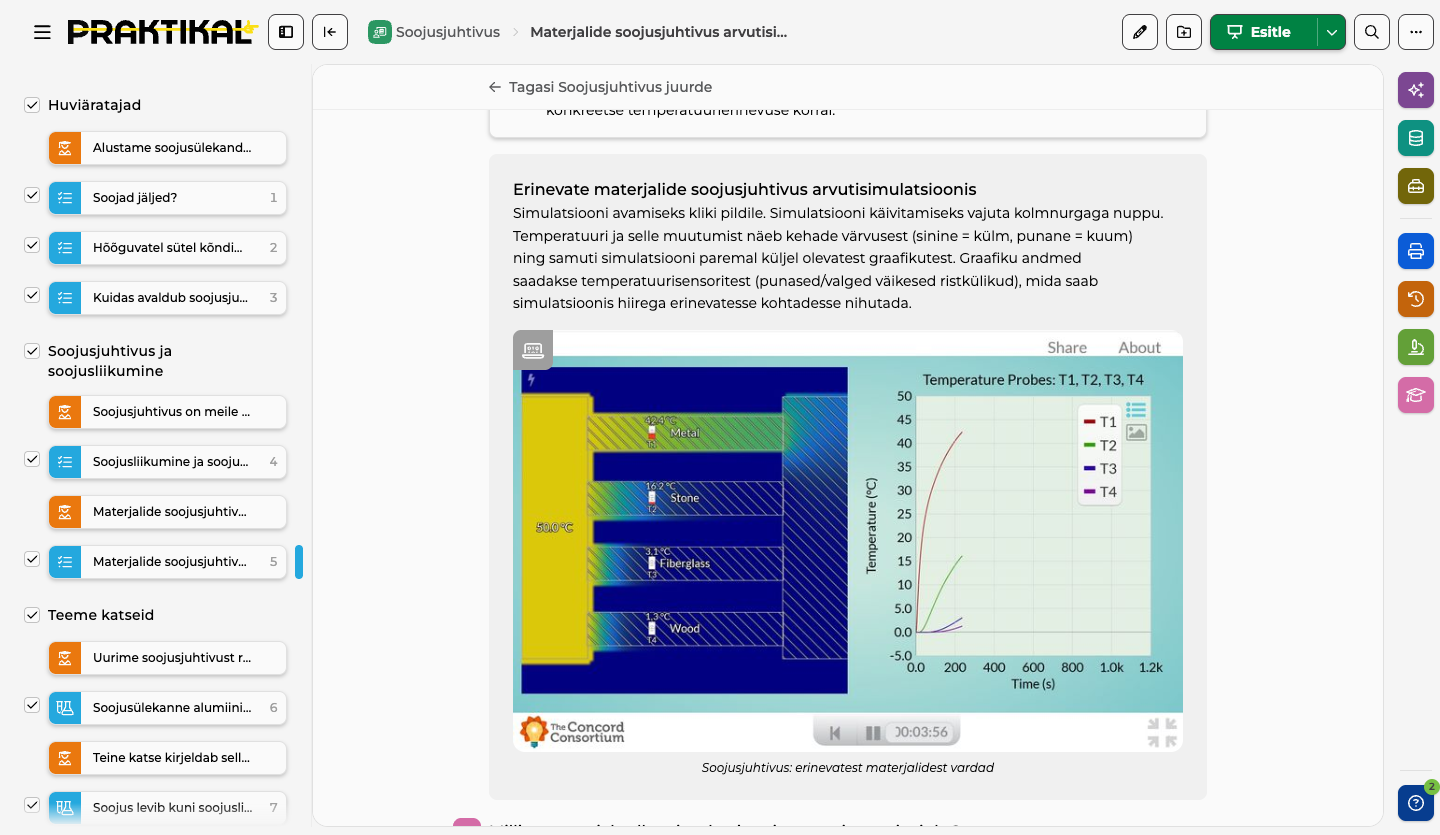The height and width of the screenshot is (835, 1440).
Task: Open the pink graduation cap icon
Action: pos(1416,395)
